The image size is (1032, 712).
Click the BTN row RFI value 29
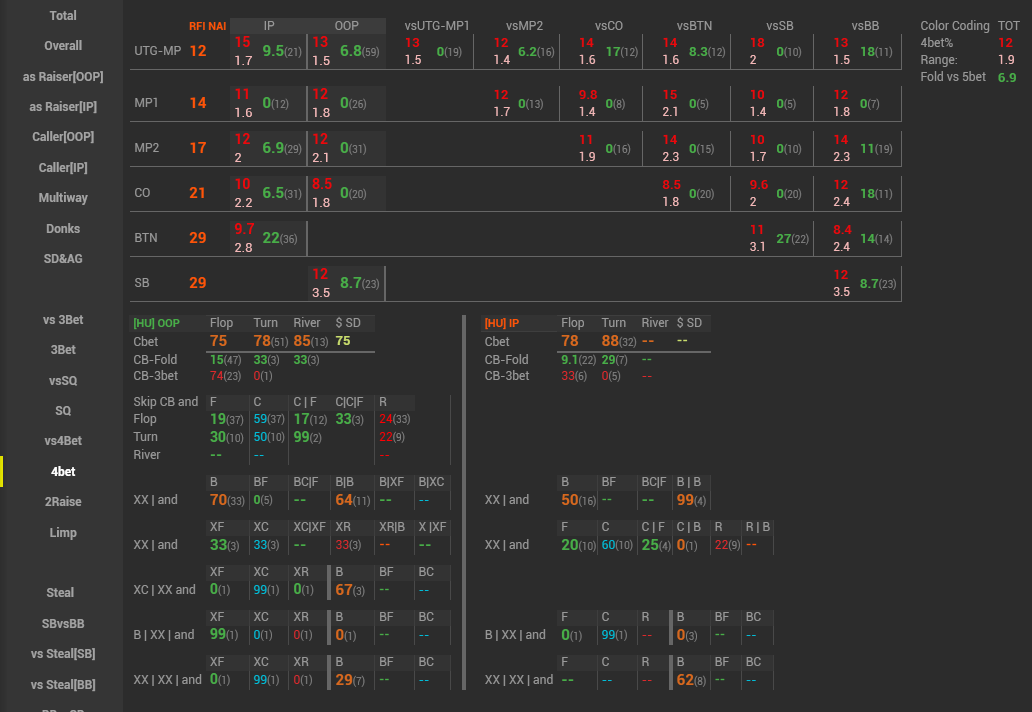point(198,238)
